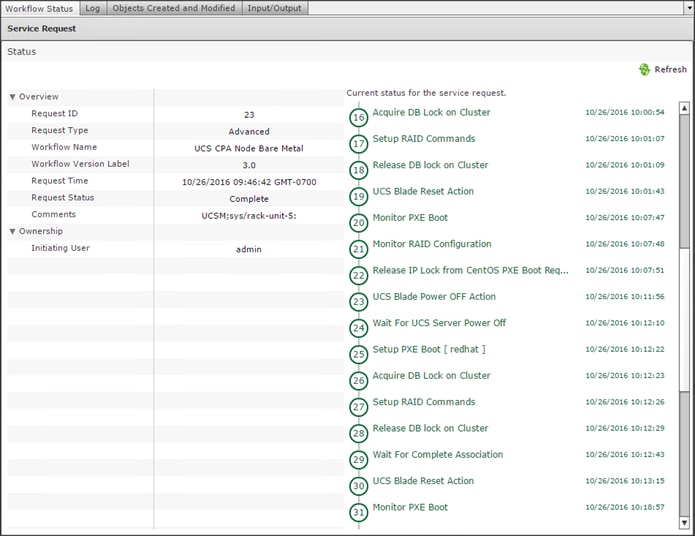Click Setup PXE Boot [ redhat ] step
The height and width of the screenshot is (536, 695).
(x=429, y=349)
